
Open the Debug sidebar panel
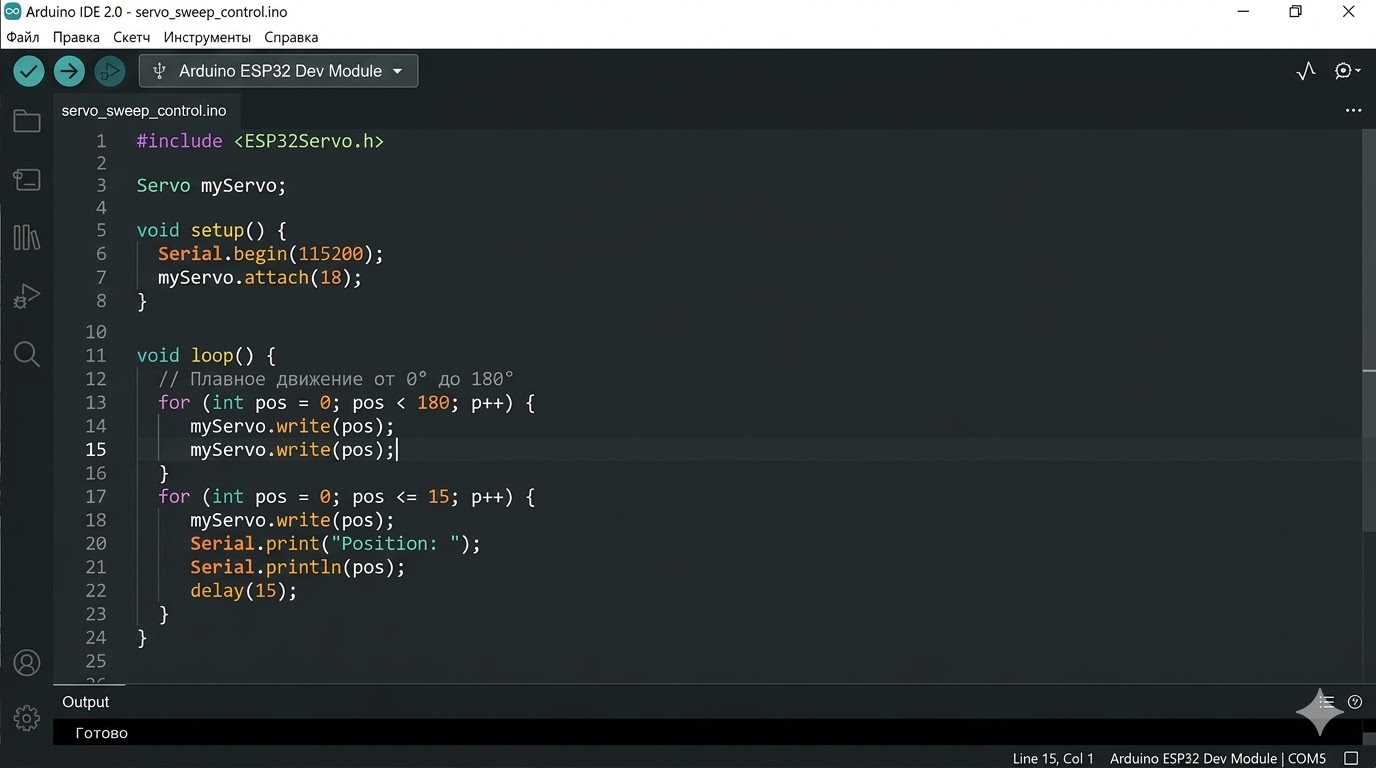coord(26,295)
